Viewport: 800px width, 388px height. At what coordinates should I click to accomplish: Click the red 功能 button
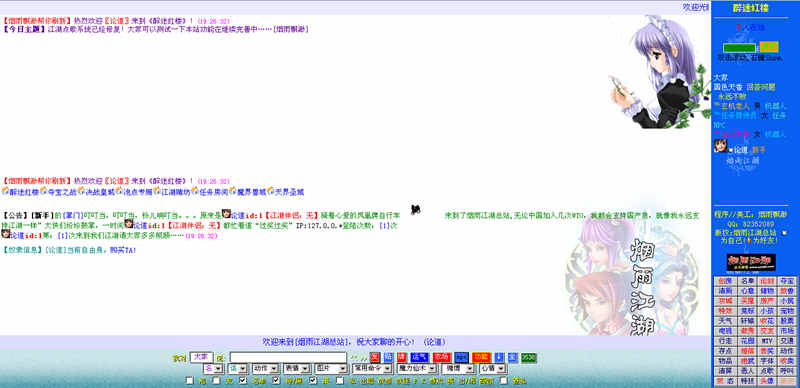point(481,357)
